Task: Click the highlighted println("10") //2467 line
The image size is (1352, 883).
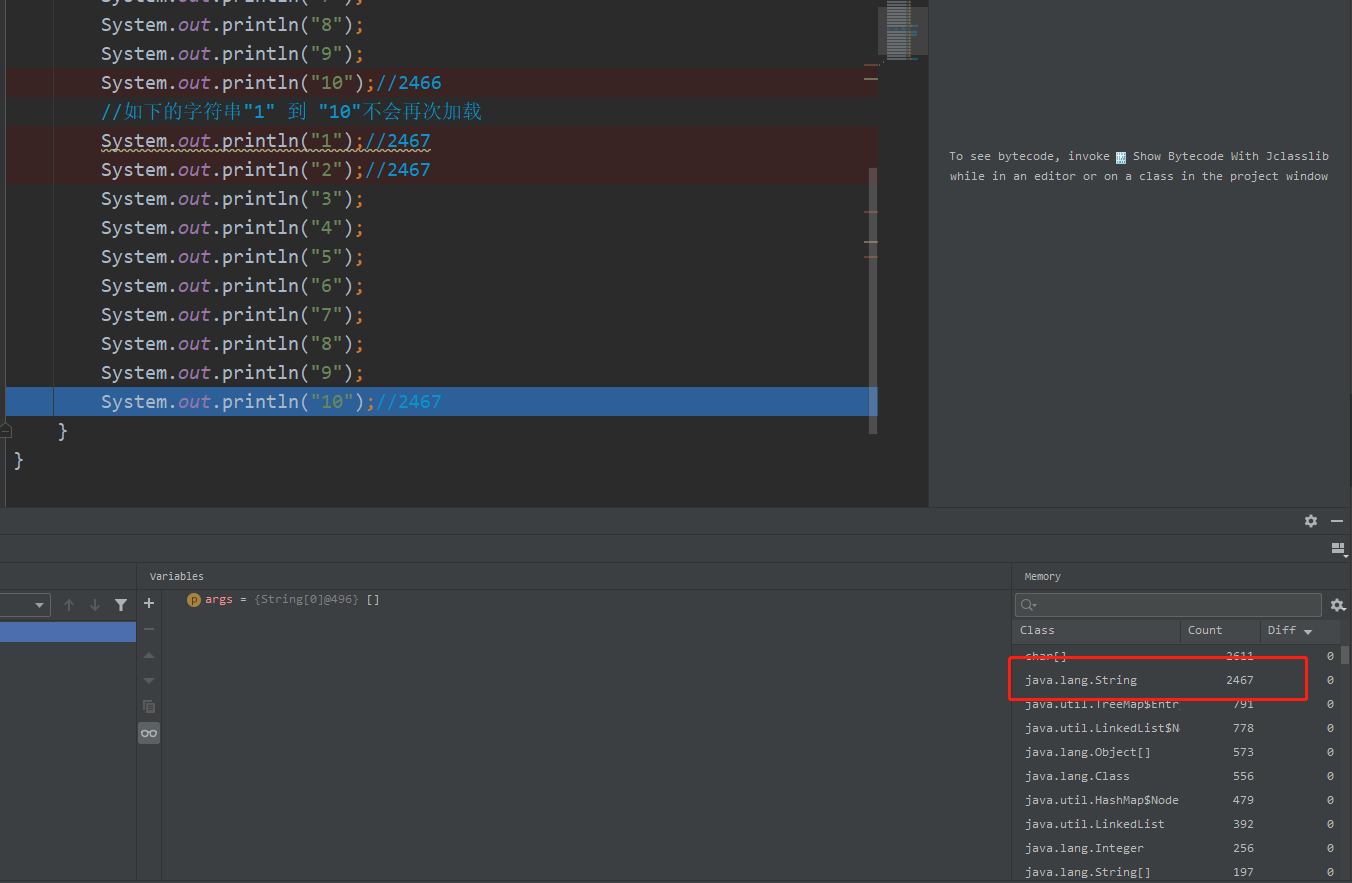Action: click(440, 402)
